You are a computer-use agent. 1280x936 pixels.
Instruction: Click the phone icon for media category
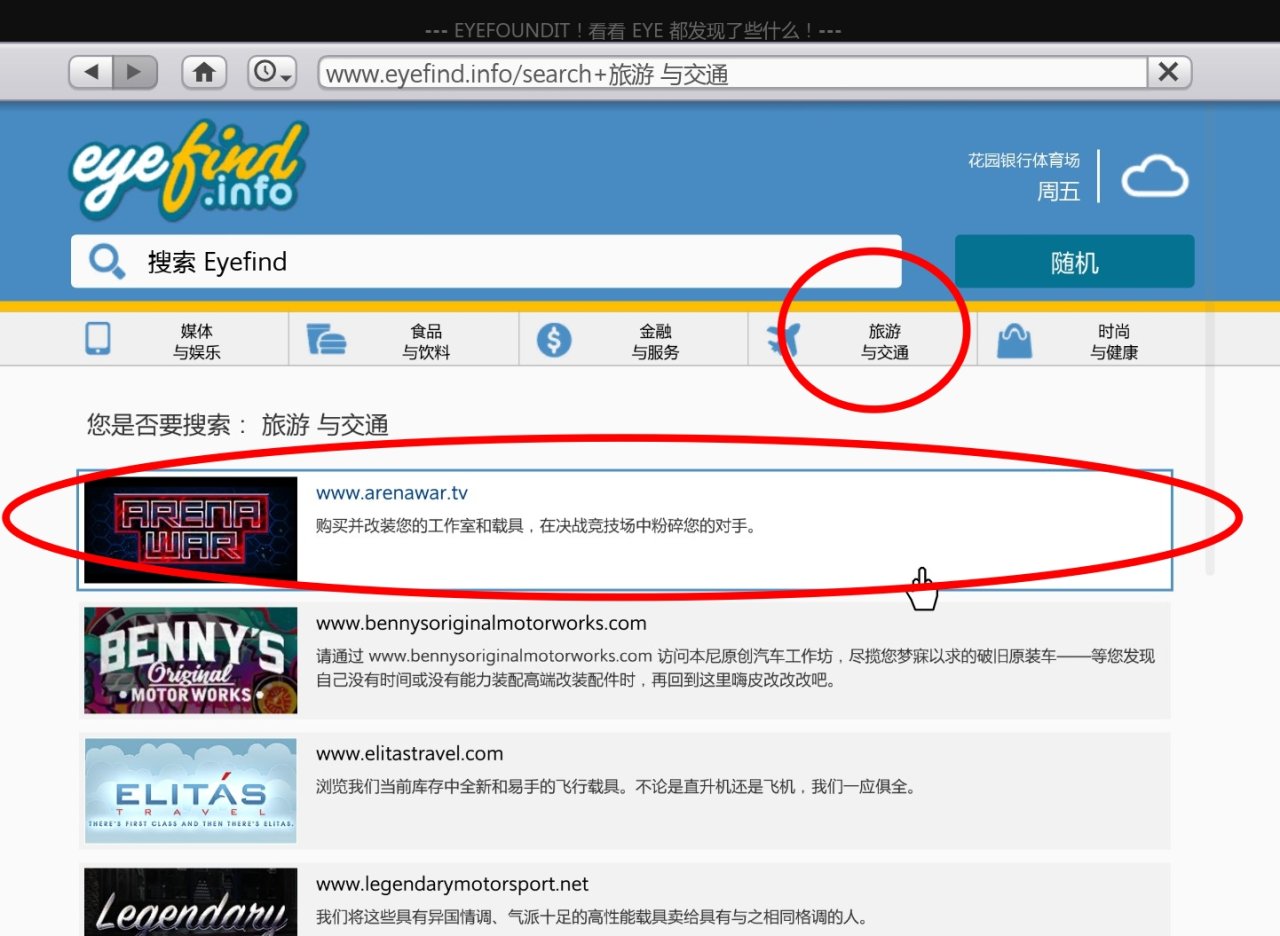tap(98, 340)
